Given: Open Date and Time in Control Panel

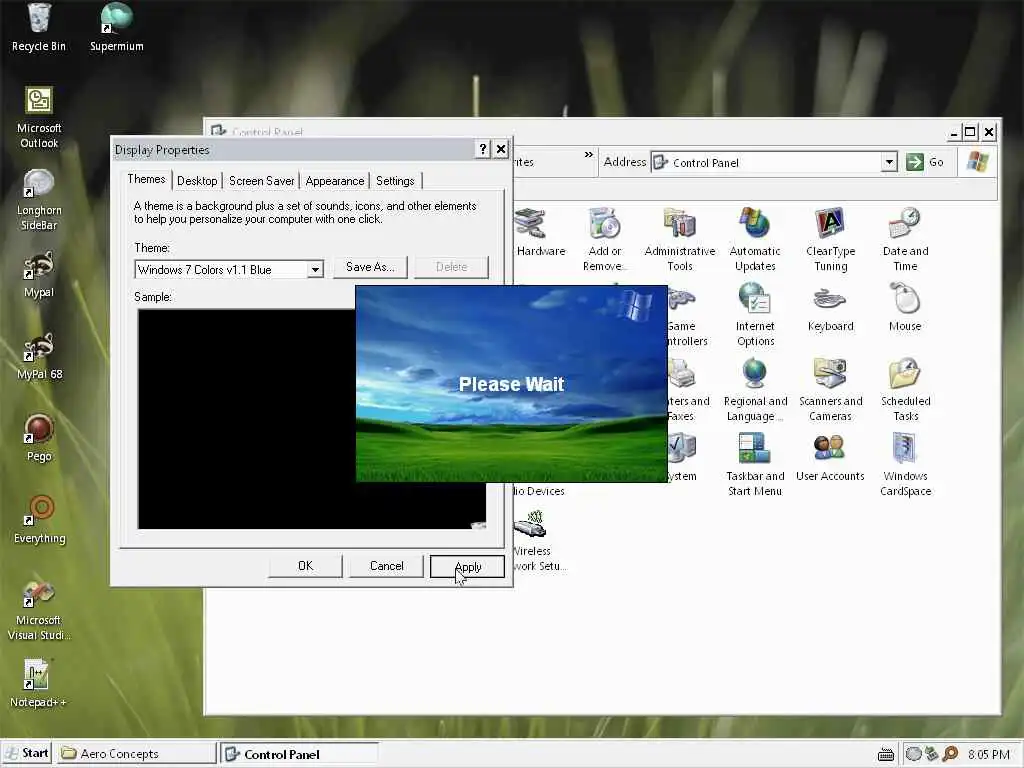Looking at the screenshot, I should point(905,240).
